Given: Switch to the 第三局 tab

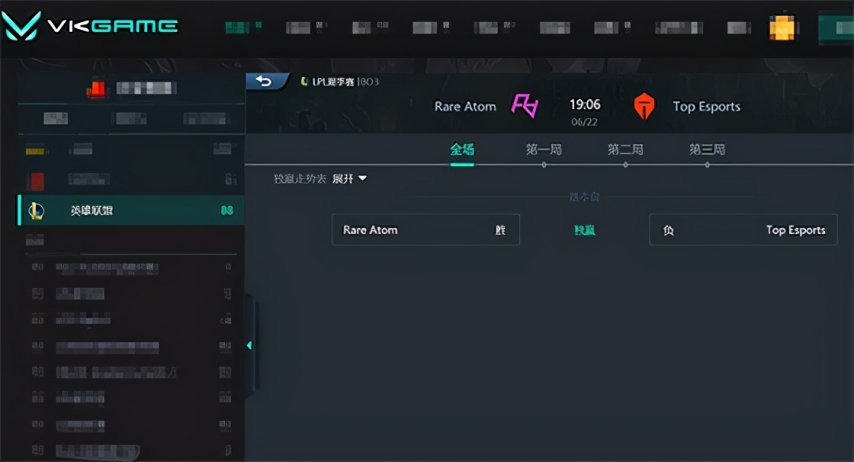Looking at the screenshot, I should point(707,149).
